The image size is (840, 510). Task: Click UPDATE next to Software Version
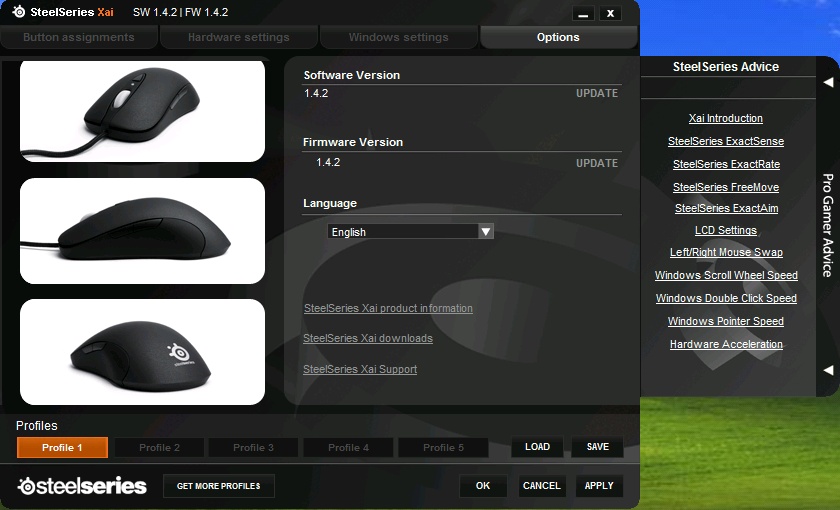click(596, 93)
